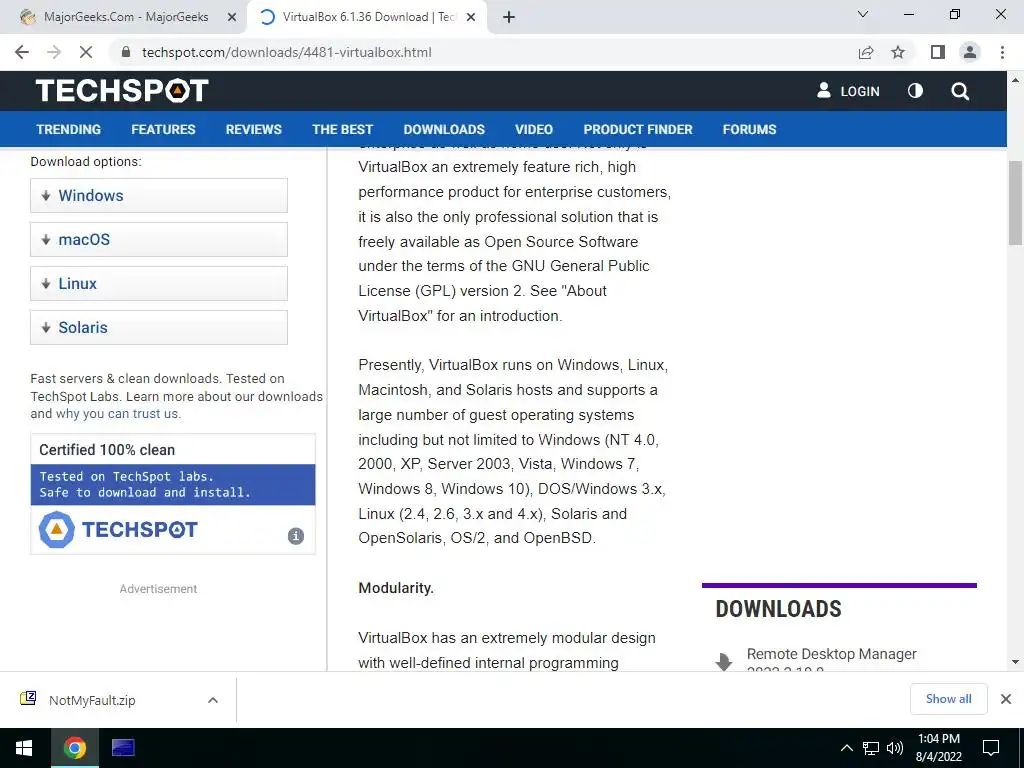Screen dimensions: 1024x768
Task: Choose the Linux download option
Action: point(159,283)
